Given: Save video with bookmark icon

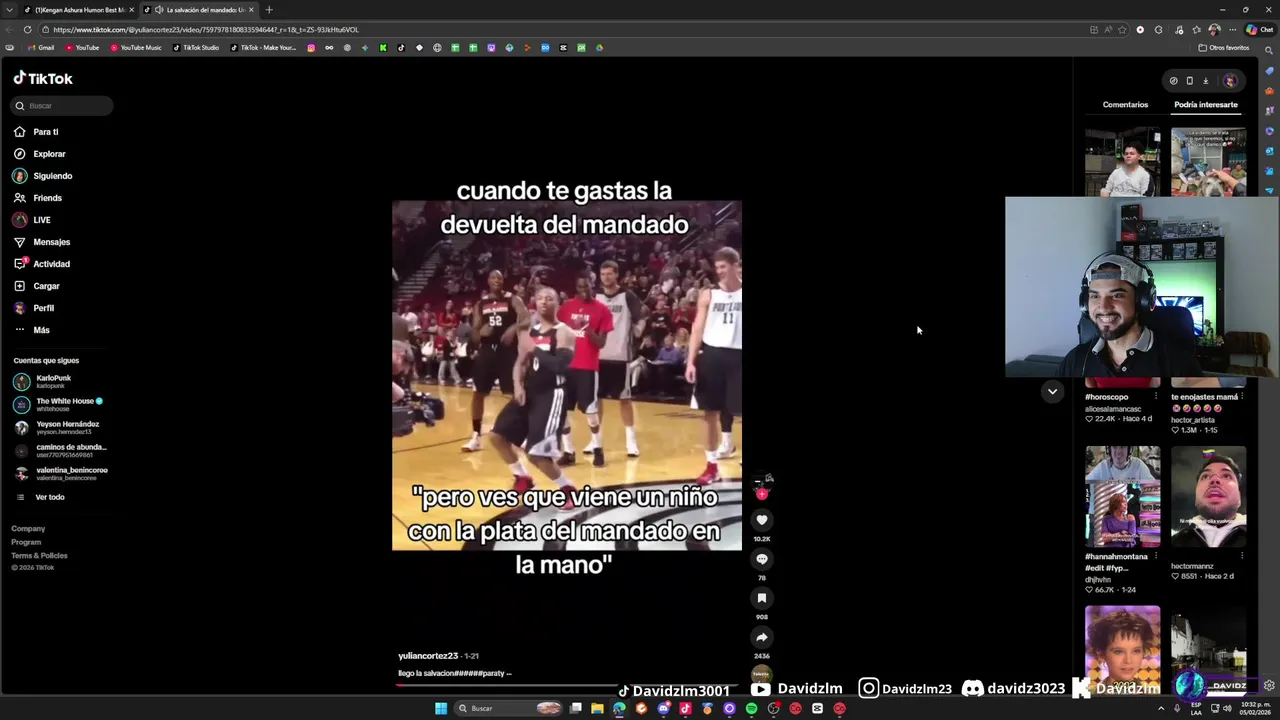Looking at the screenshot, I should (762, 598).
